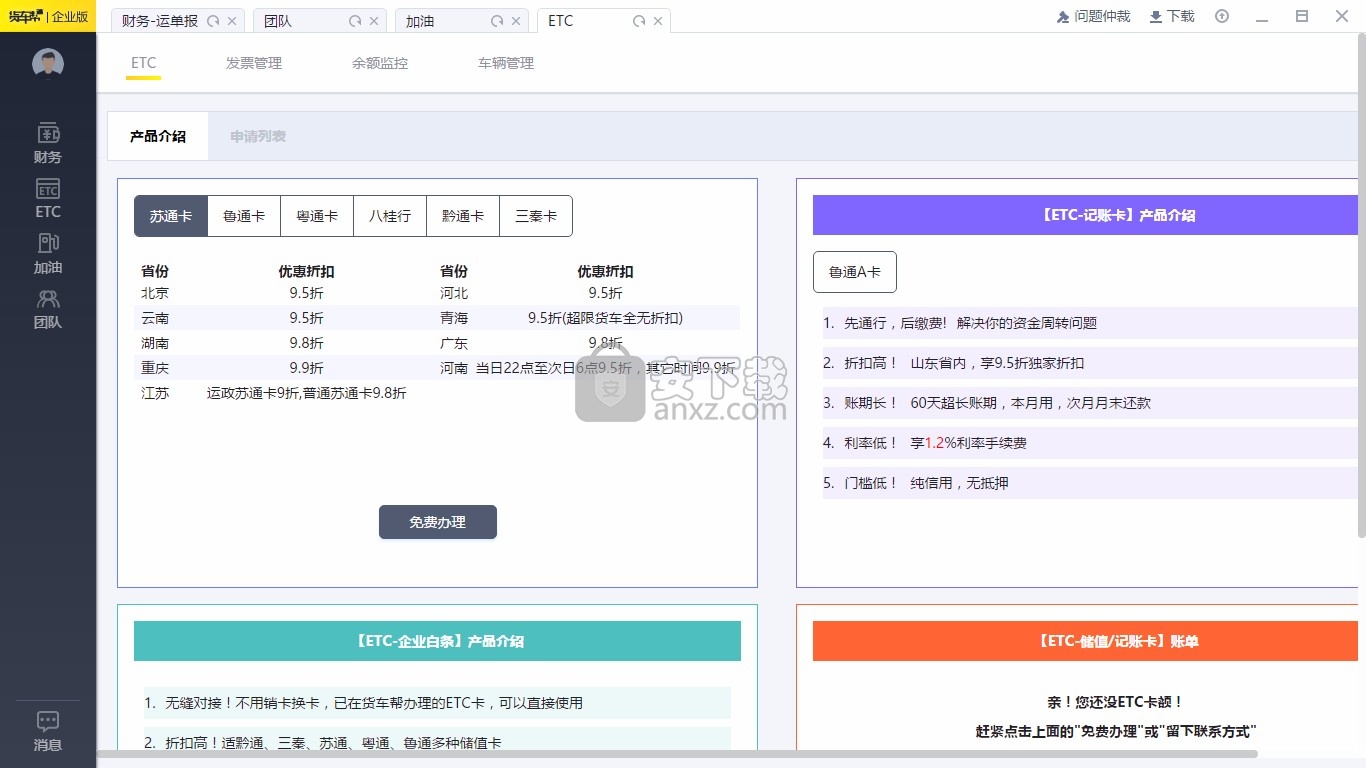The image size is (1366, 768).
Task: Choose the 三秦卡 card option
Action: pyautogui.click(x=536, y=216)
